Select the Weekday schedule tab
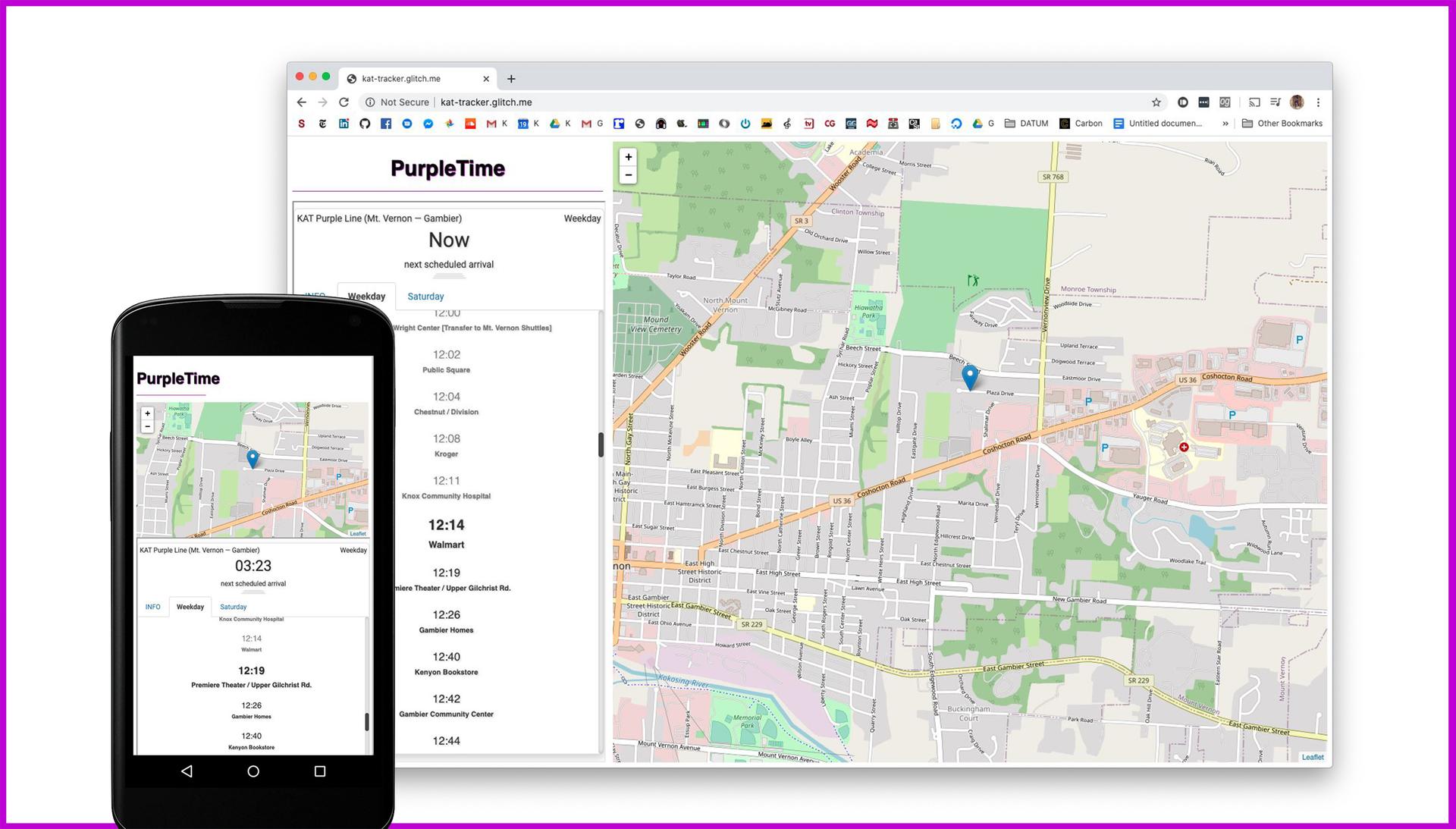The height and width of the screenshot is (829, 1456). (x=366, y=296)
